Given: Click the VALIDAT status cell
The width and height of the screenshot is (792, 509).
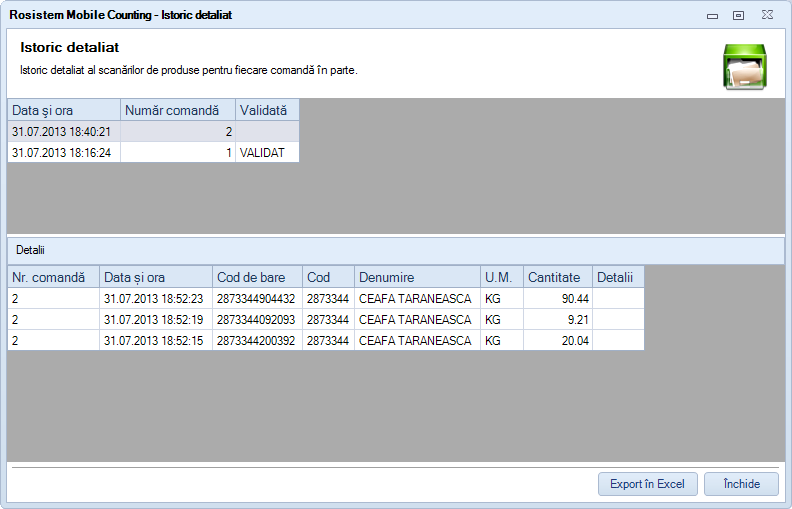Looking at the screenshot, I should (266, 153).
